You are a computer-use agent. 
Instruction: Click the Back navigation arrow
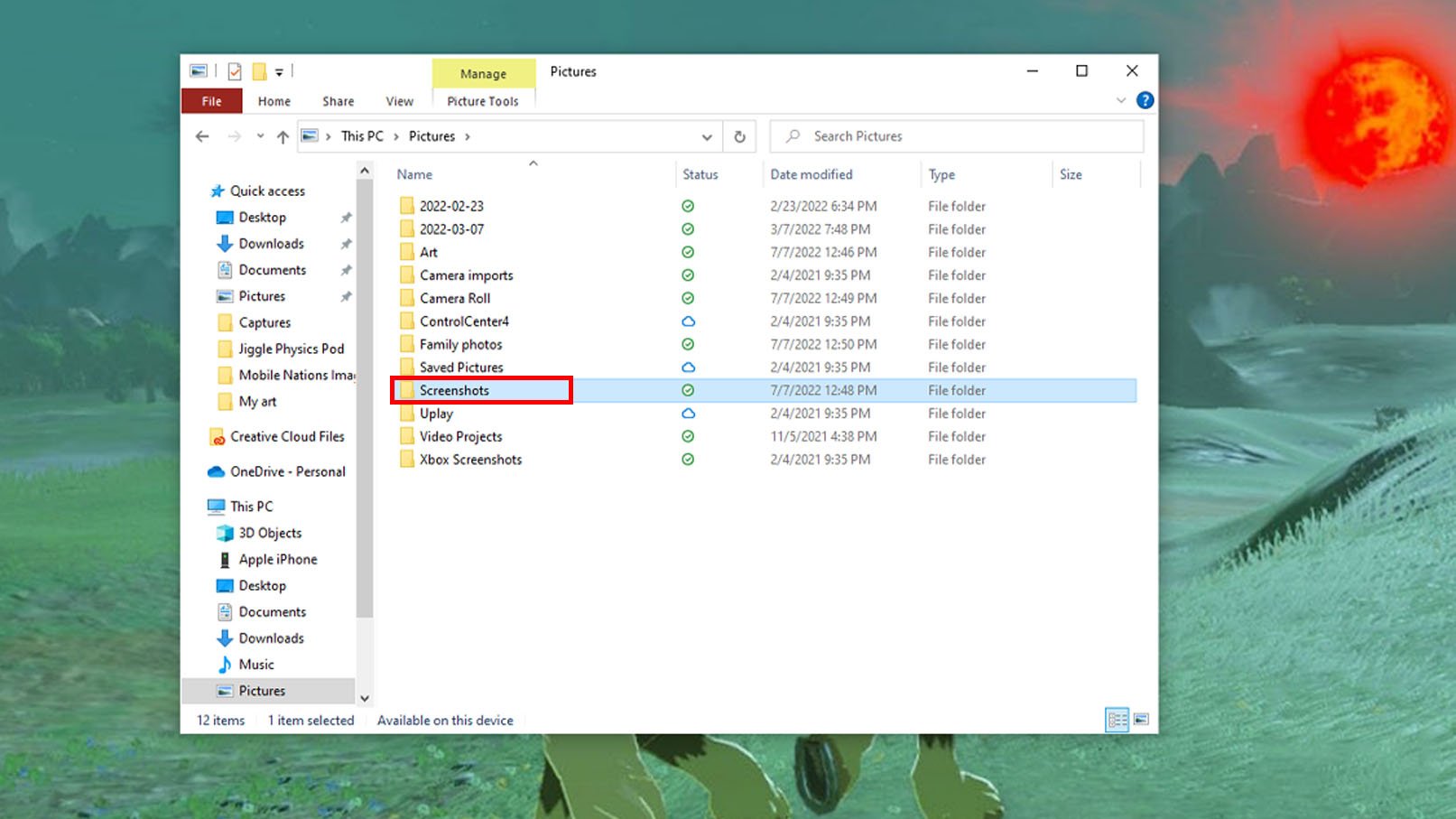coord(202,136)
